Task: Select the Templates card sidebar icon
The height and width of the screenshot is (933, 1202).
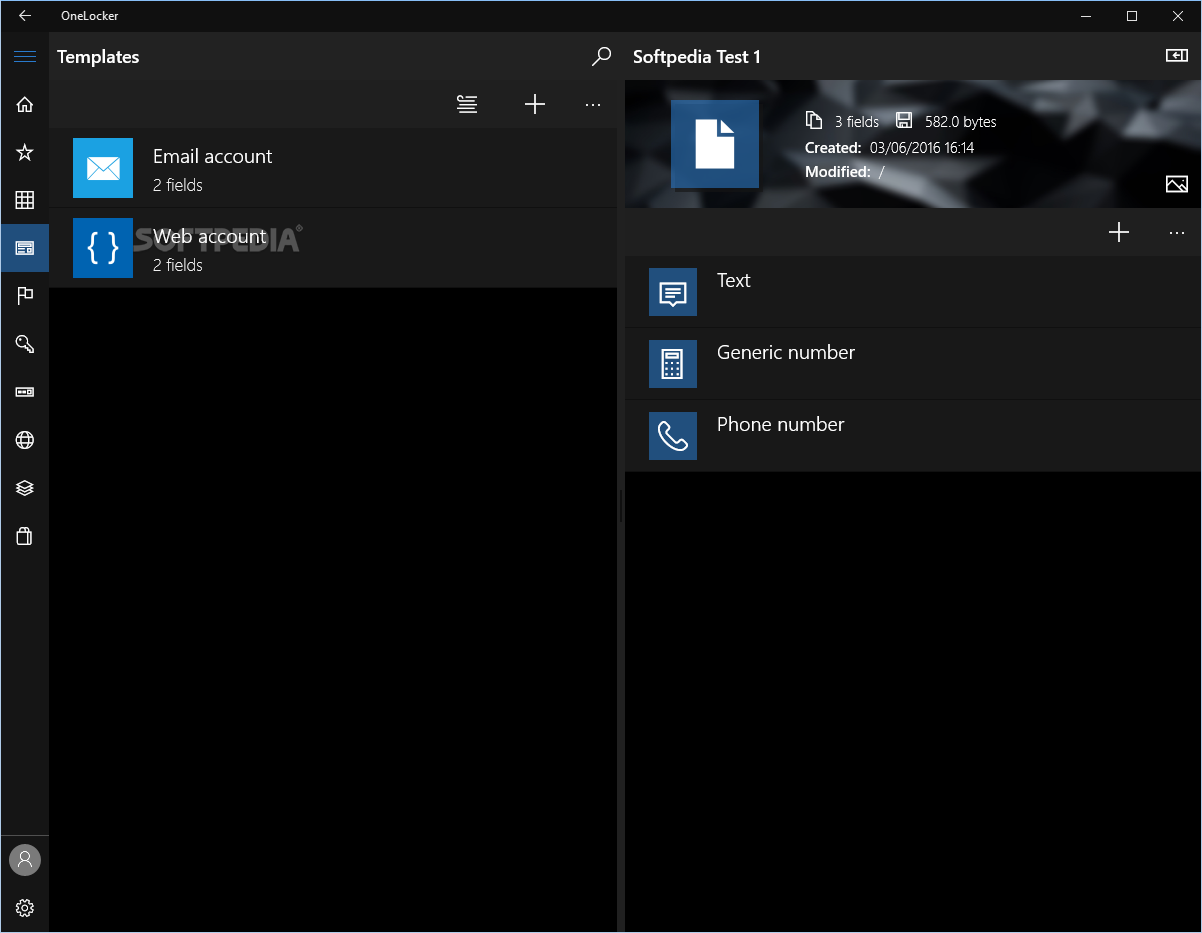Action: (25, 248)
